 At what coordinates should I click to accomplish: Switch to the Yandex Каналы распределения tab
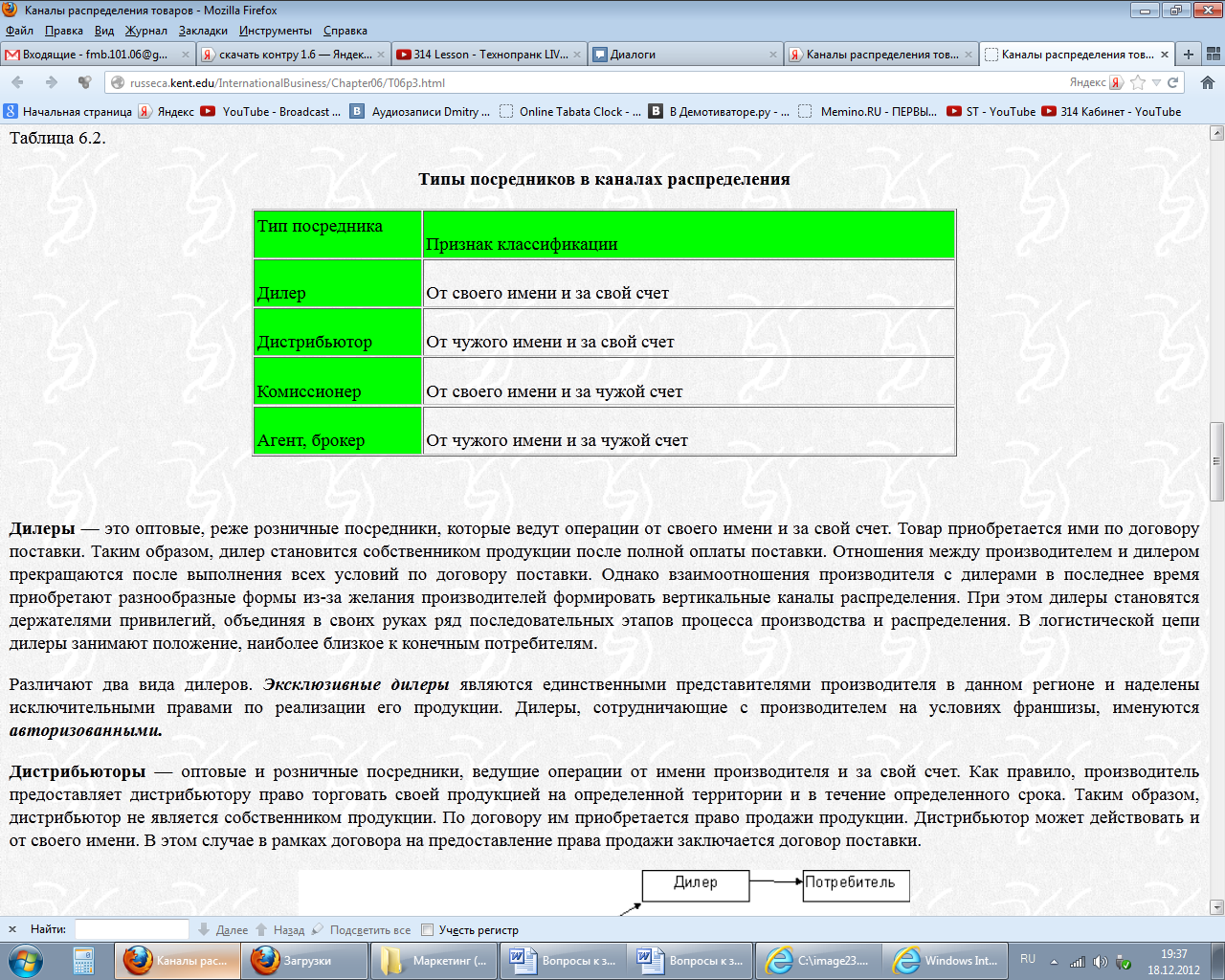coord(881,55)
